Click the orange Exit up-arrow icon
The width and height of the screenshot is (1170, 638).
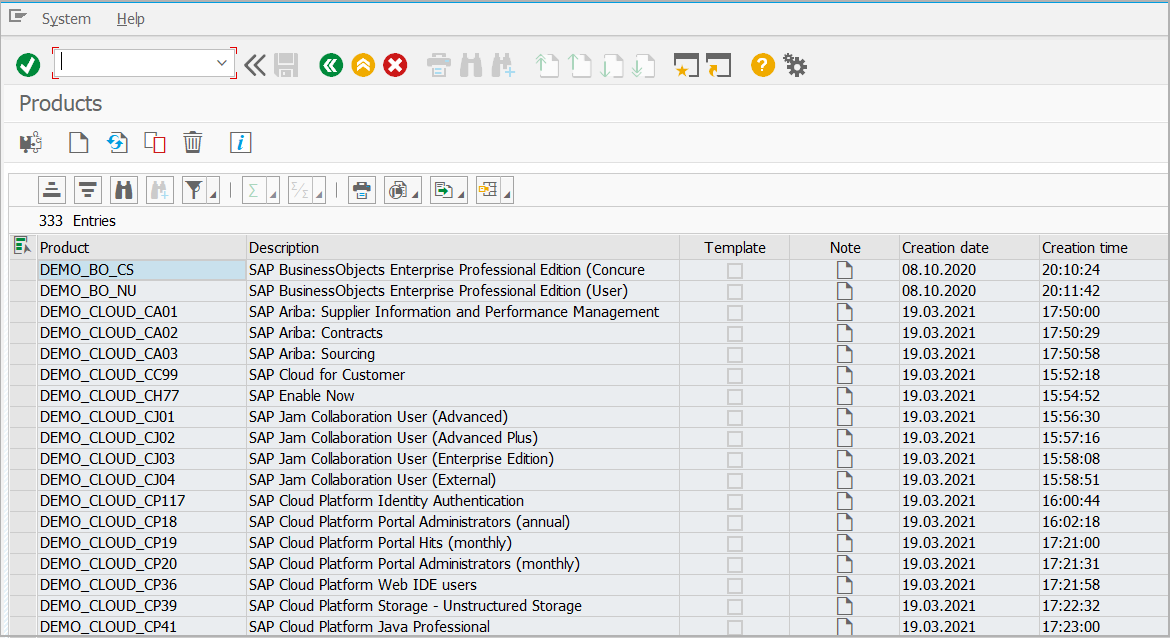coord(363,65)
